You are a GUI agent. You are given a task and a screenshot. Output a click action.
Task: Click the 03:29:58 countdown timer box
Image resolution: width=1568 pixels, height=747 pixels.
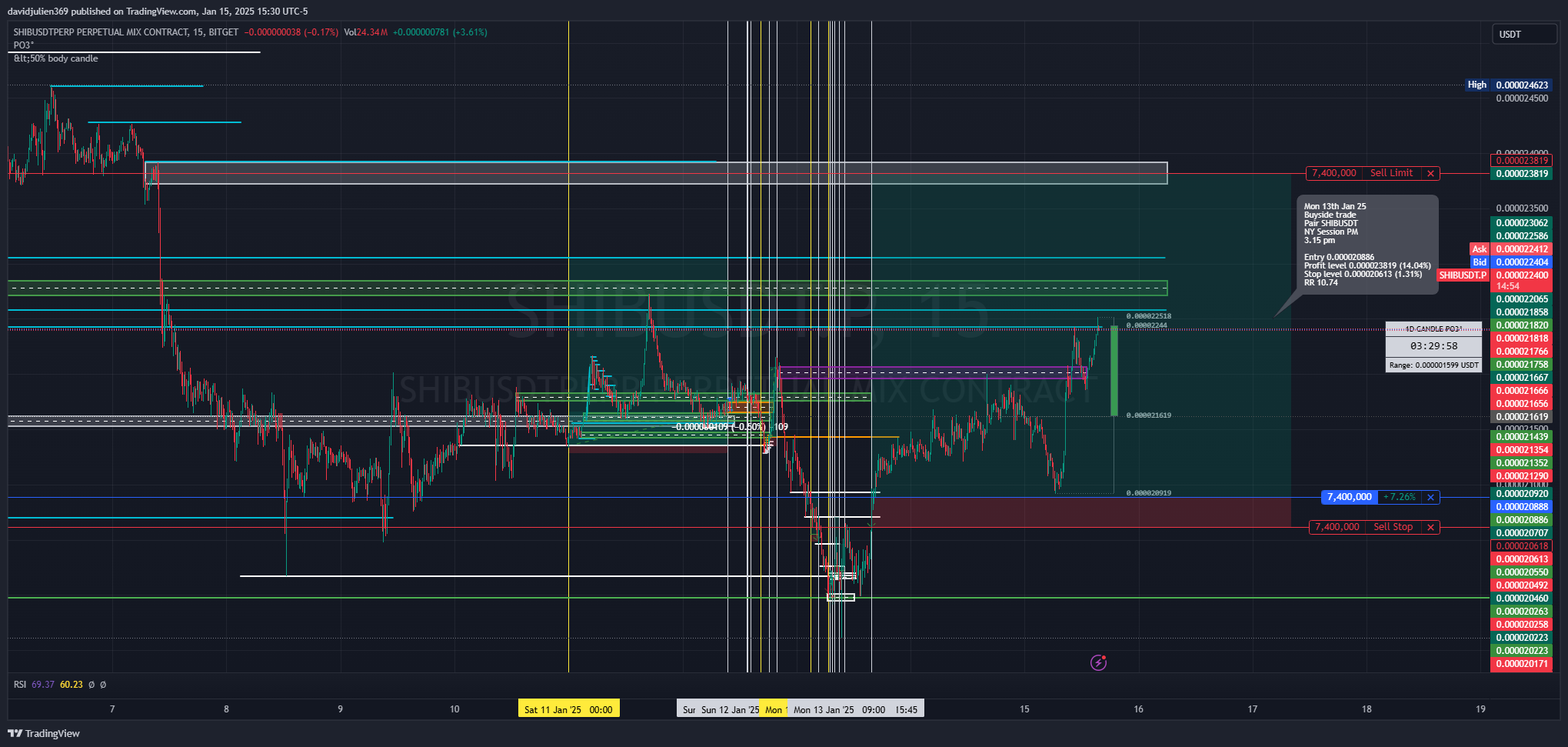[x=1433, y=346]
